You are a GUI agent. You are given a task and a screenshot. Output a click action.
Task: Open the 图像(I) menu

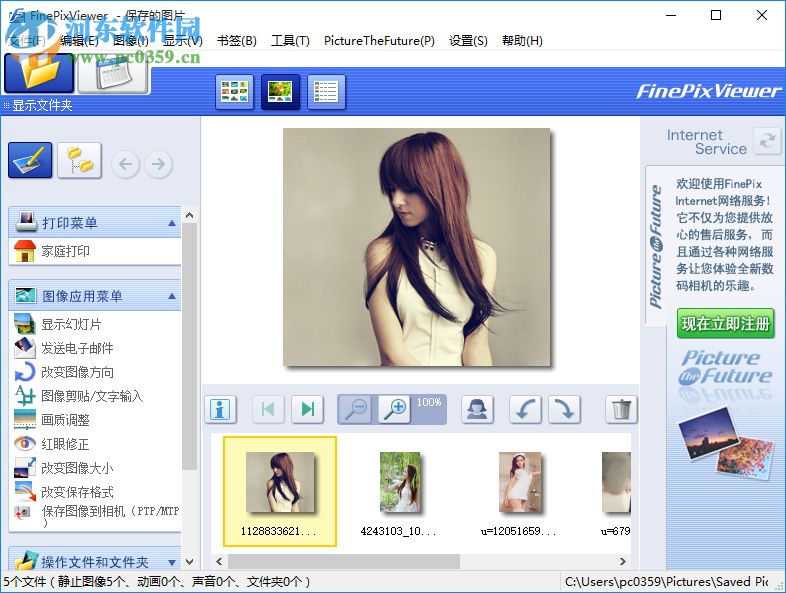[x=131, y=41]
